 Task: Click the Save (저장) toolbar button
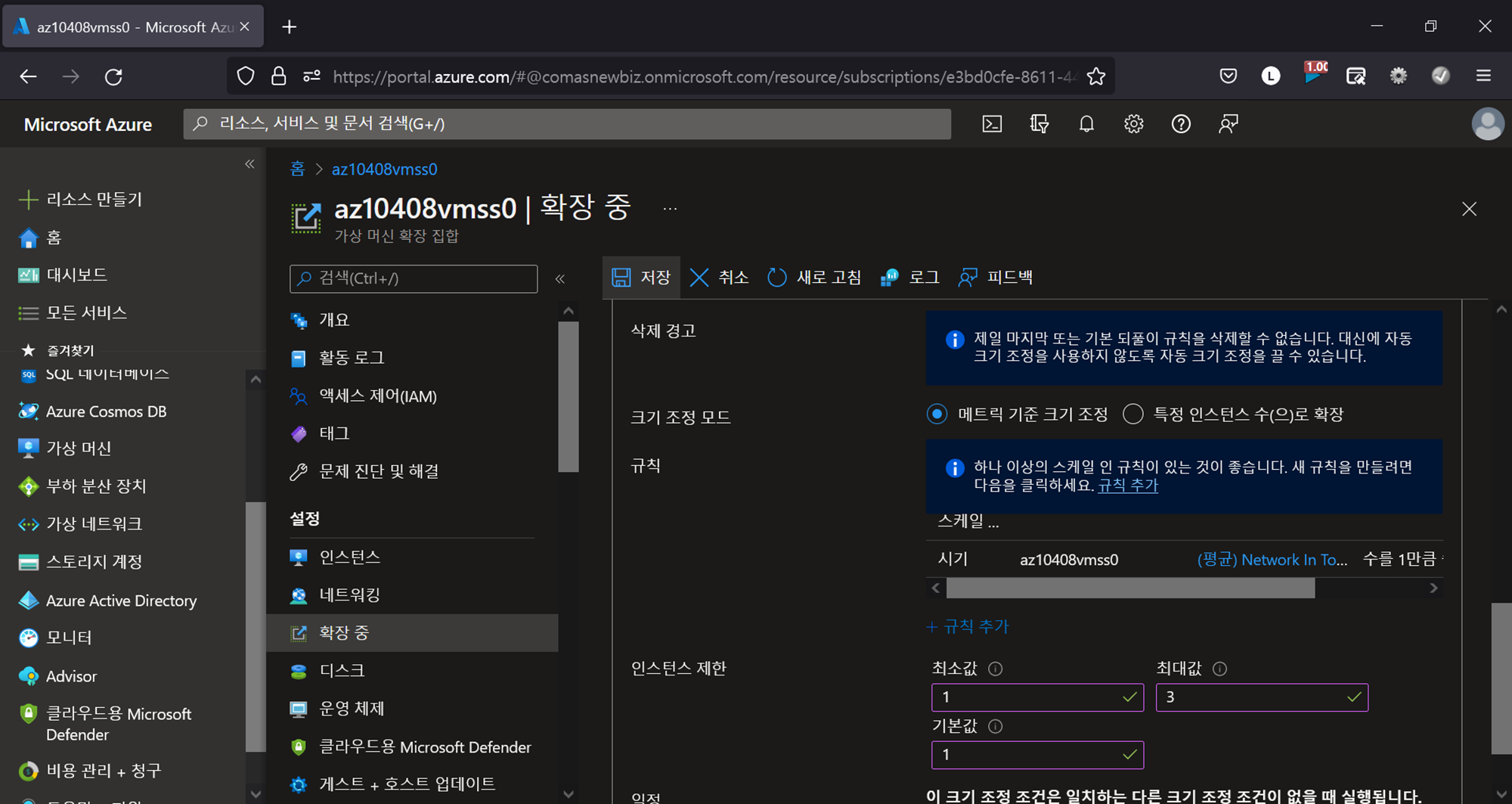click(641, 278)
